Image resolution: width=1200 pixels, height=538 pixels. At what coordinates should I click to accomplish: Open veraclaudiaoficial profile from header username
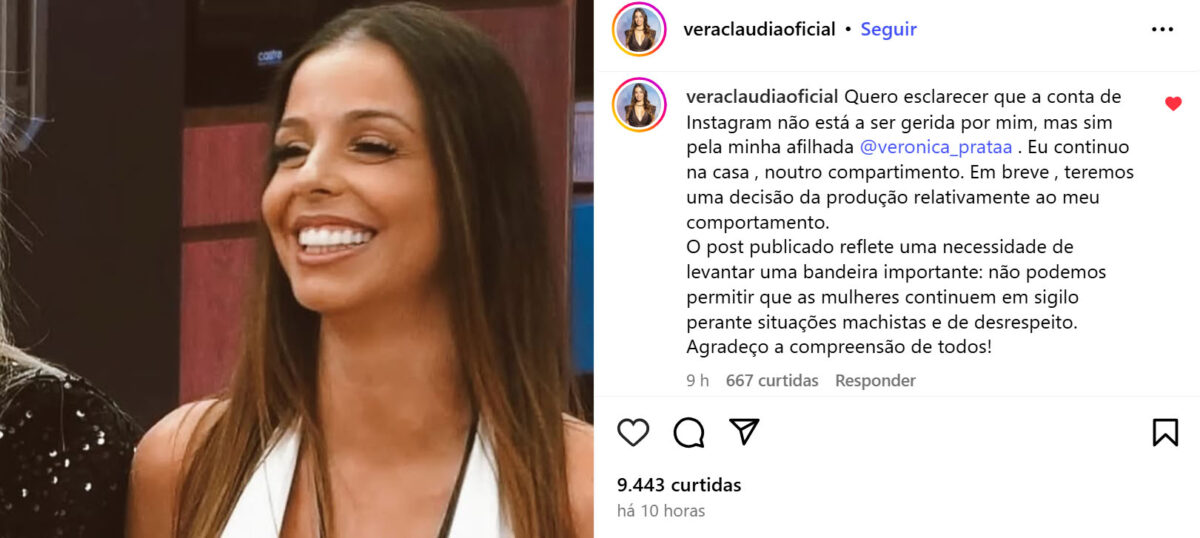click(759, 29)
